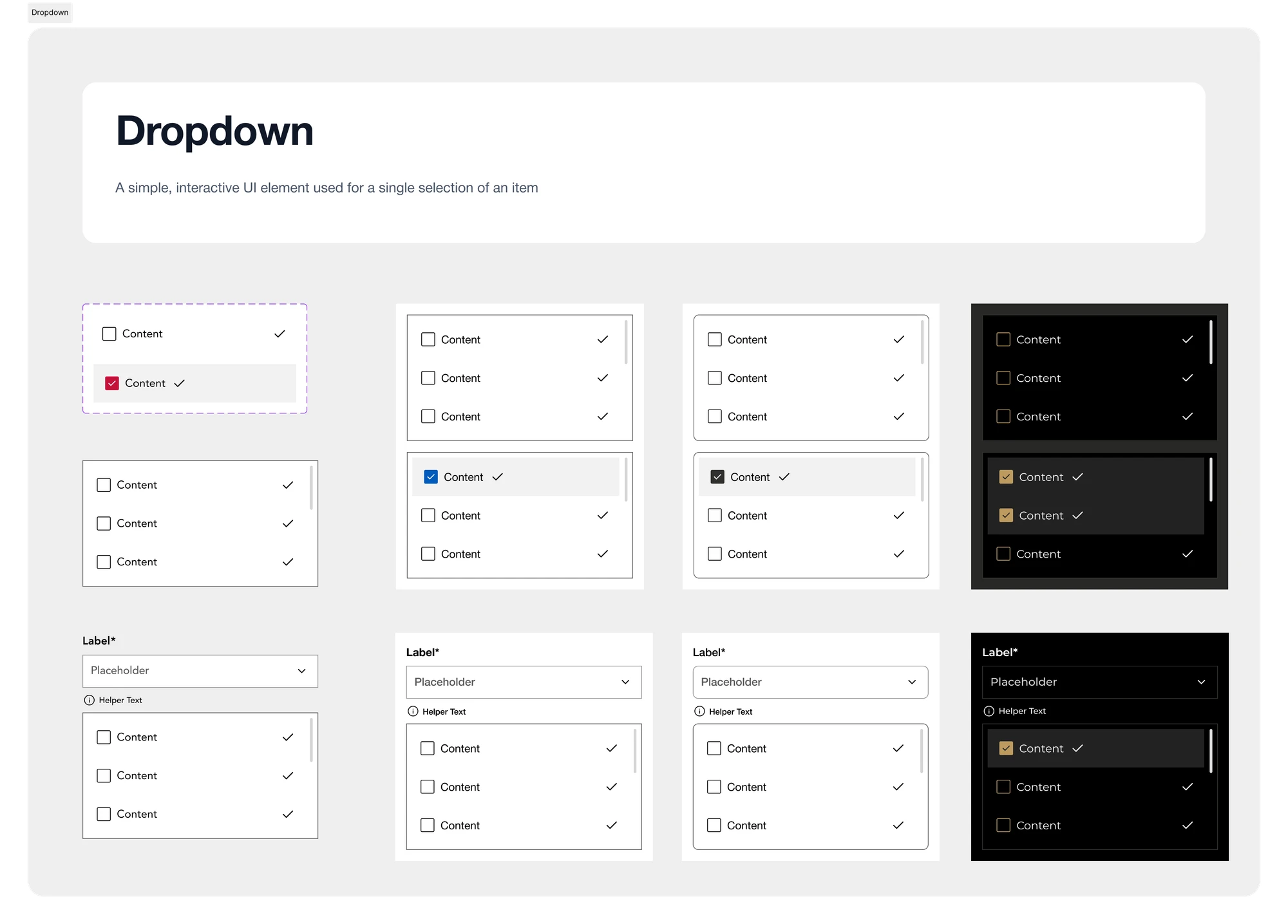Viewport: 1288px width, 924px height.
Task: Click the Helper Text label in the black panel
Action: click(1022, 711)
